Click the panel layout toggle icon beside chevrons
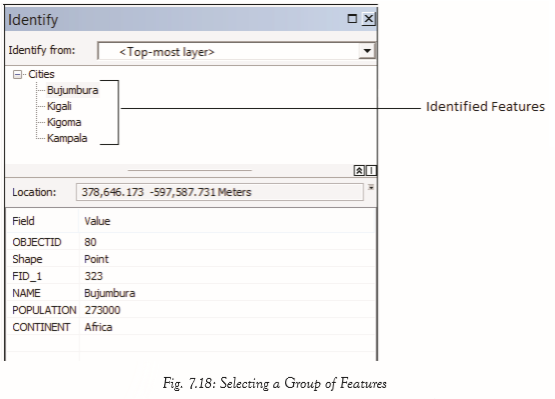 tap(371, 171)
